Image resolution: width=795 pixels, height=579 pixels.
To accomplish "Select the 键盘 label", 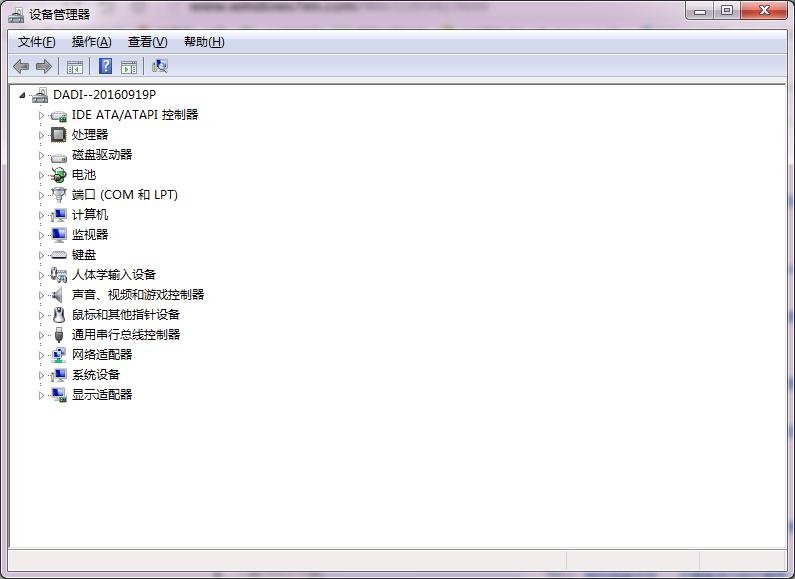I will [x=84, y=255].
